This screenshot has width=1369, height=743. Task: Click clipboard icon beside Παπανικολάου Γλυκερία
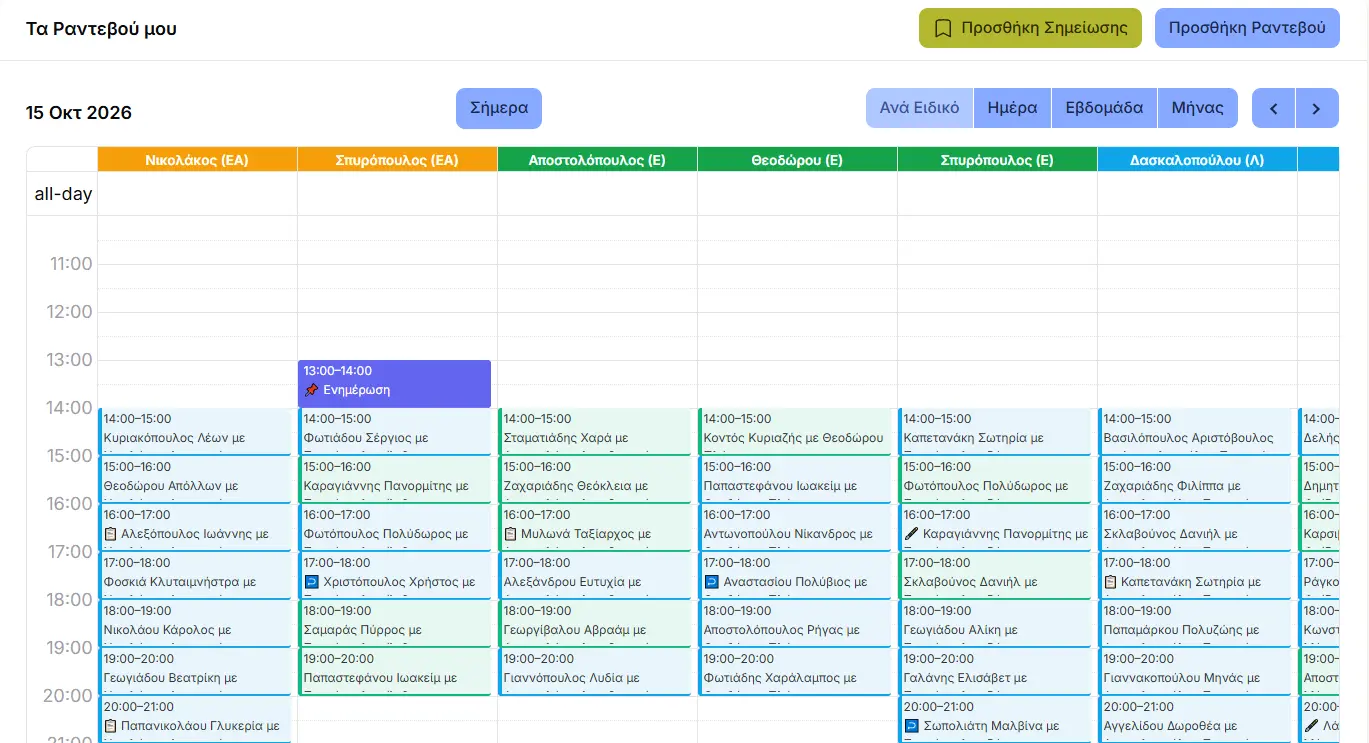point(111,726)
